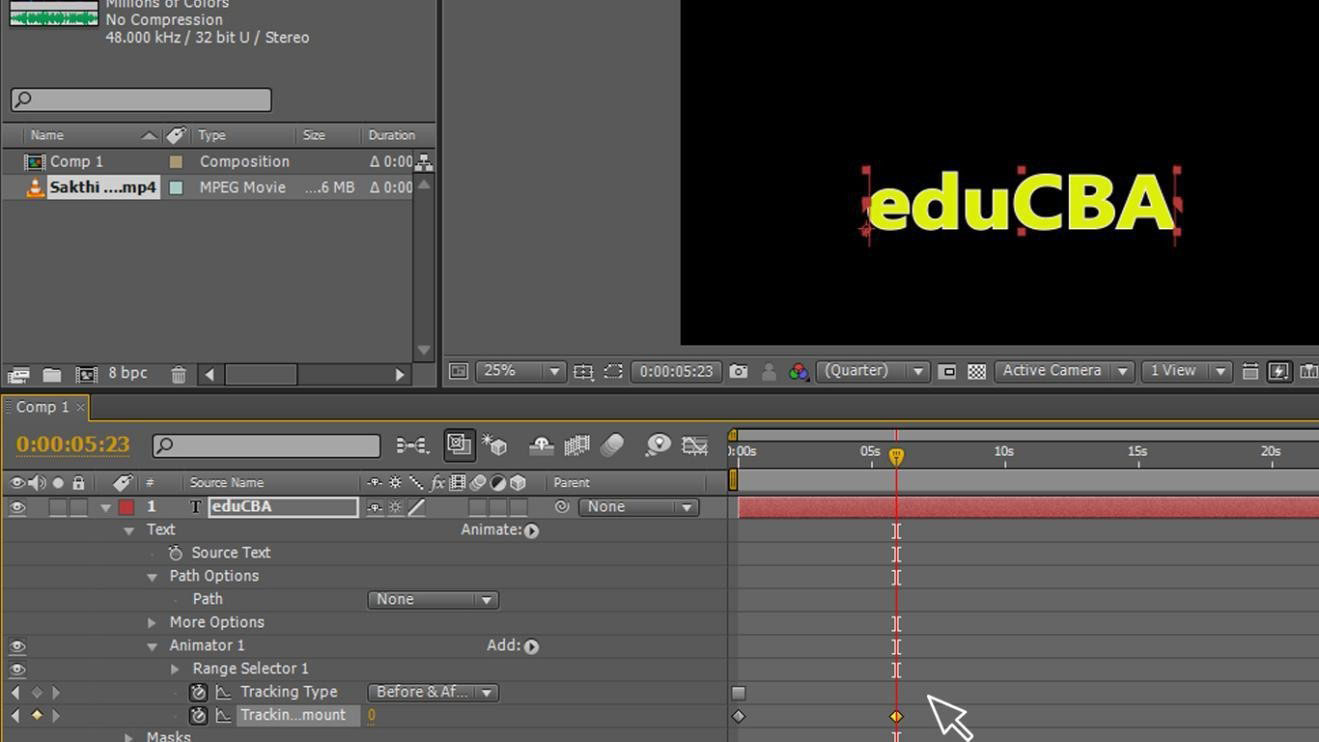The image size is (1319, 742).
Task: Open the Add menu arrow for Animator 1
Action: (x=531, y=646)
